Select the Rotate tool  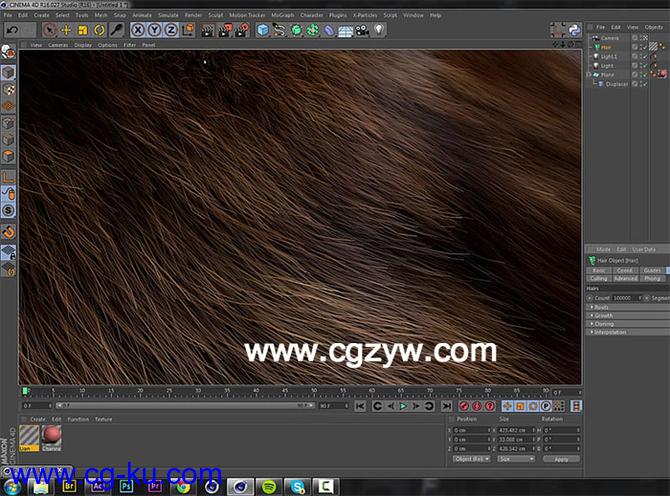point(99,30)
